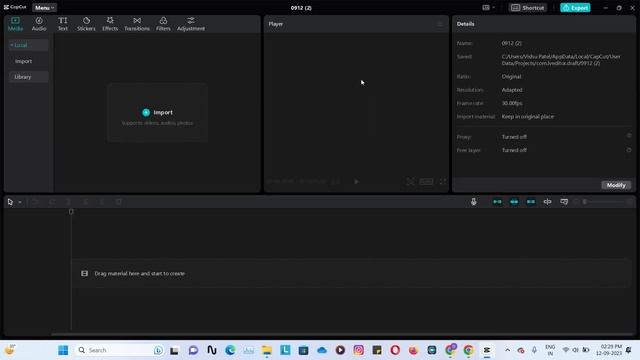
Task: Open Instagram from the taskbar
Action: 358,350
